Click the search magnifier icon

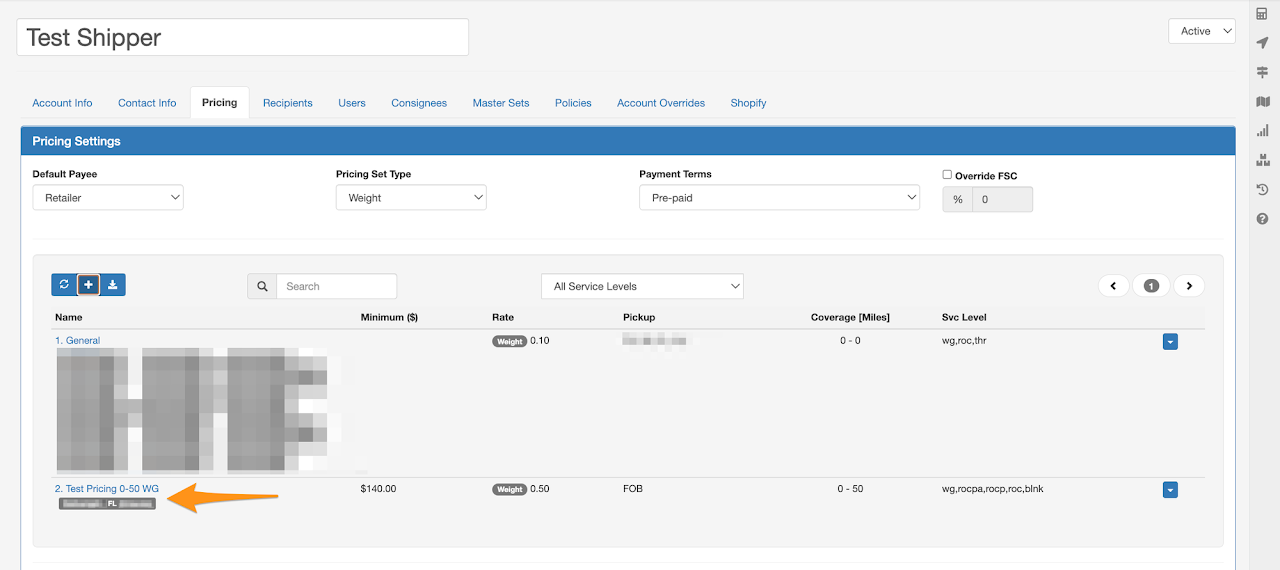click(x=262, y=286)
